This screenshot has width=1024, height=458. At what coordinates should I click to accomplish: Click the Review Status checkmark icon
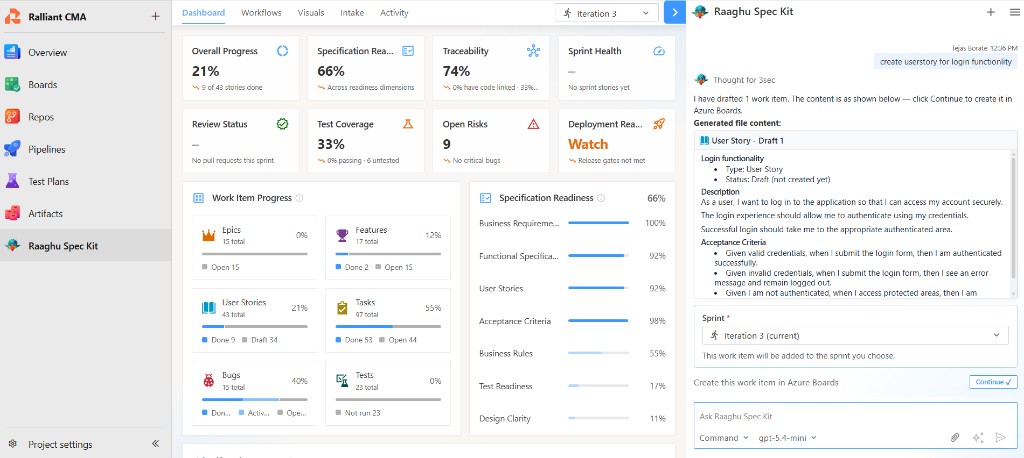[x=282, y=123]
